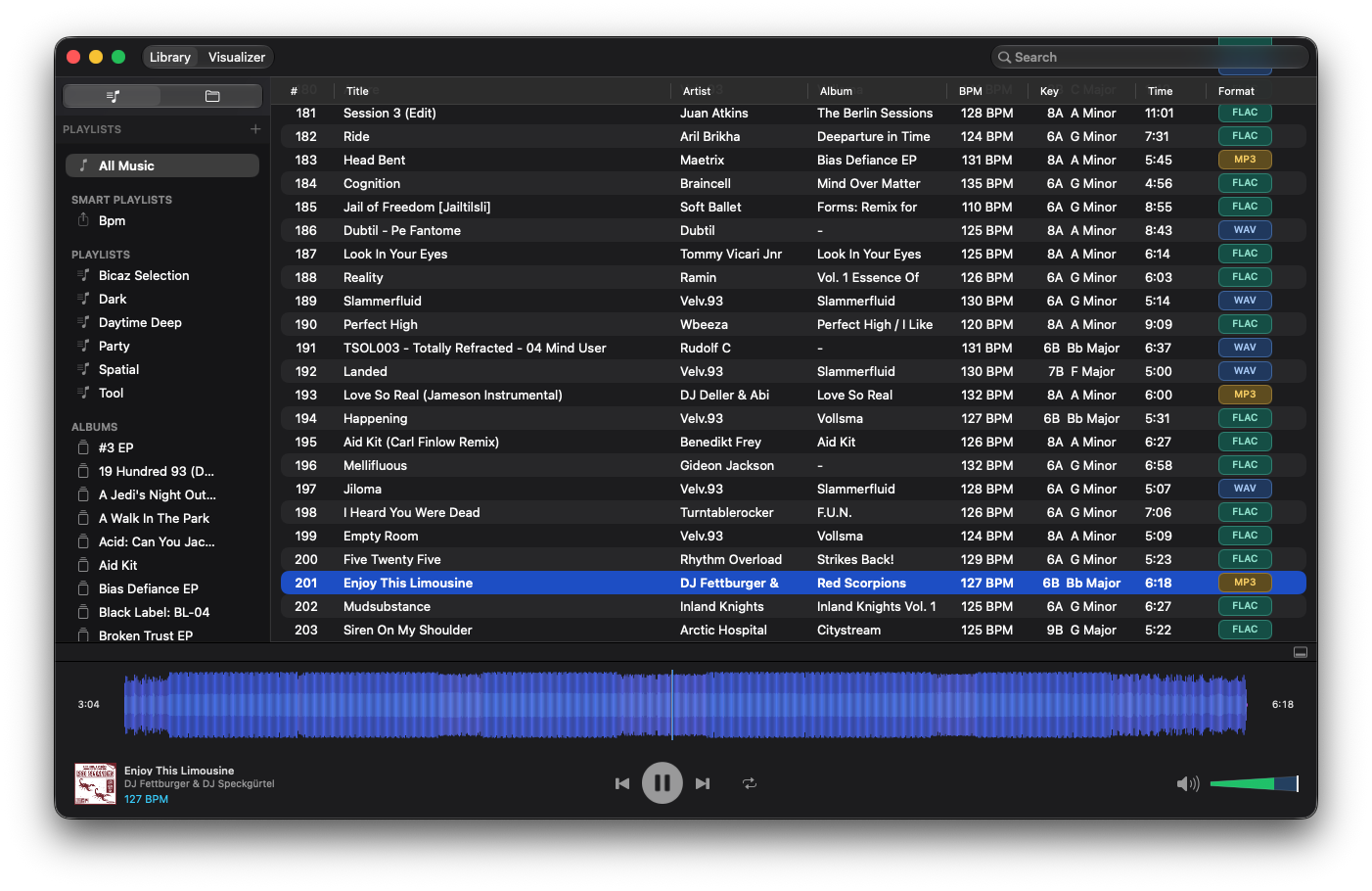Click 127 BPM in now playing
The image size is (1372, 891).
[146, 799]
